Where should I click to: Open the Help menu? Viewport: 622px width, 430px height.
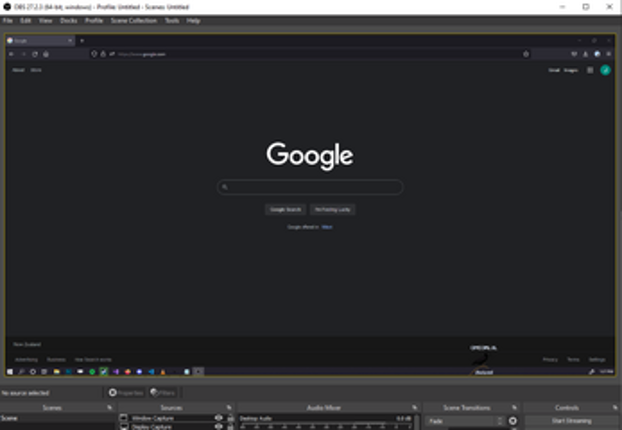(193, 21)
